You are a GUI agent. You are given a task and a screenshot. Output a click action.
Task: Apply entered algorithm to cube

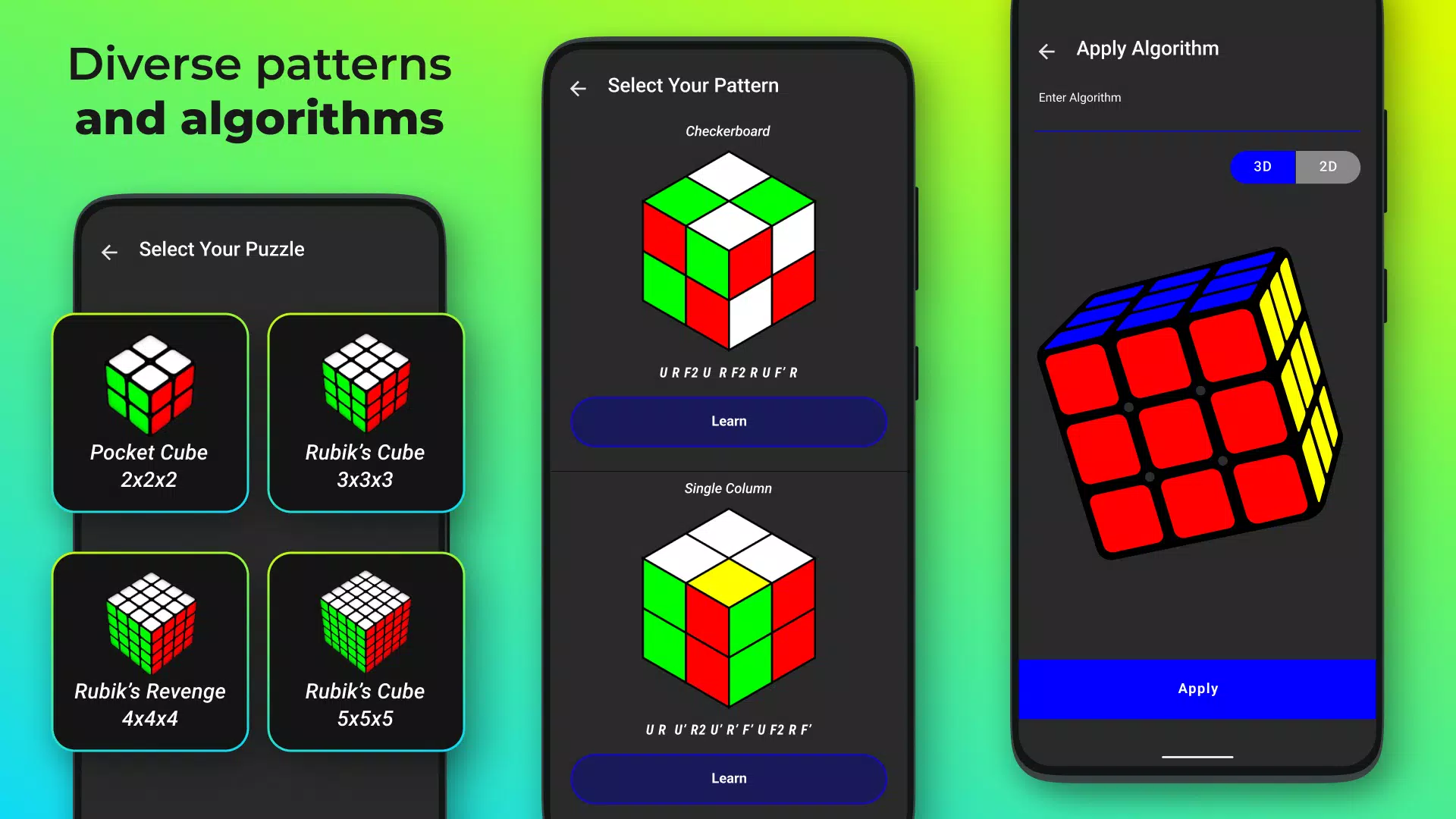tap(1197, 688)
